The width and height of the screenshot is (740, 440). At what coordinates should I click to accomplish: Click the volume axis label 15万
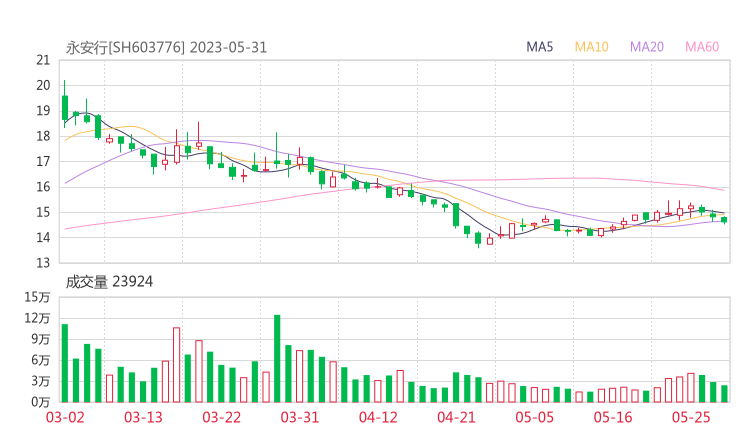tap(37, 297)
